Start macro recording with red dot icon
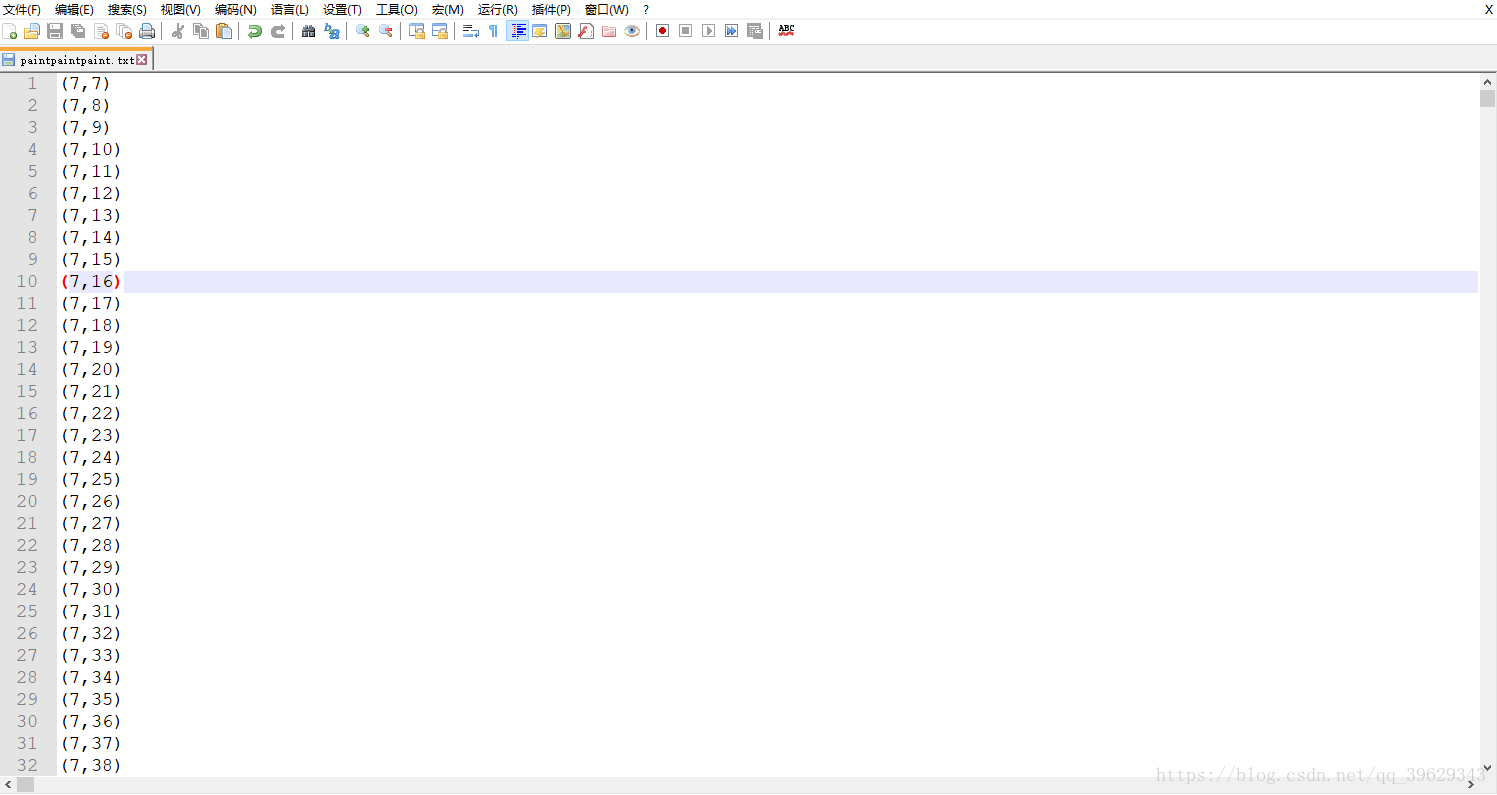The image size is (1497, 795). point(662,31)
